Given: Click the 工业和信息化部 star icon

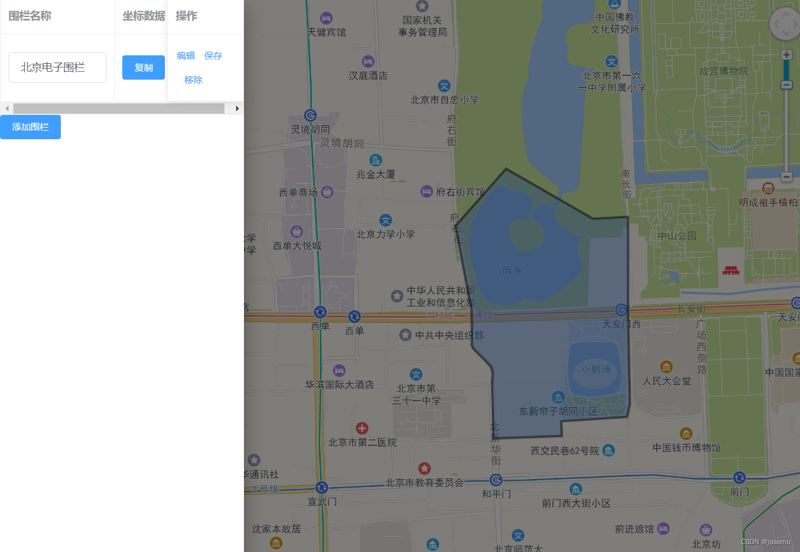Looking at the screenshot, I should click(397, 296).
